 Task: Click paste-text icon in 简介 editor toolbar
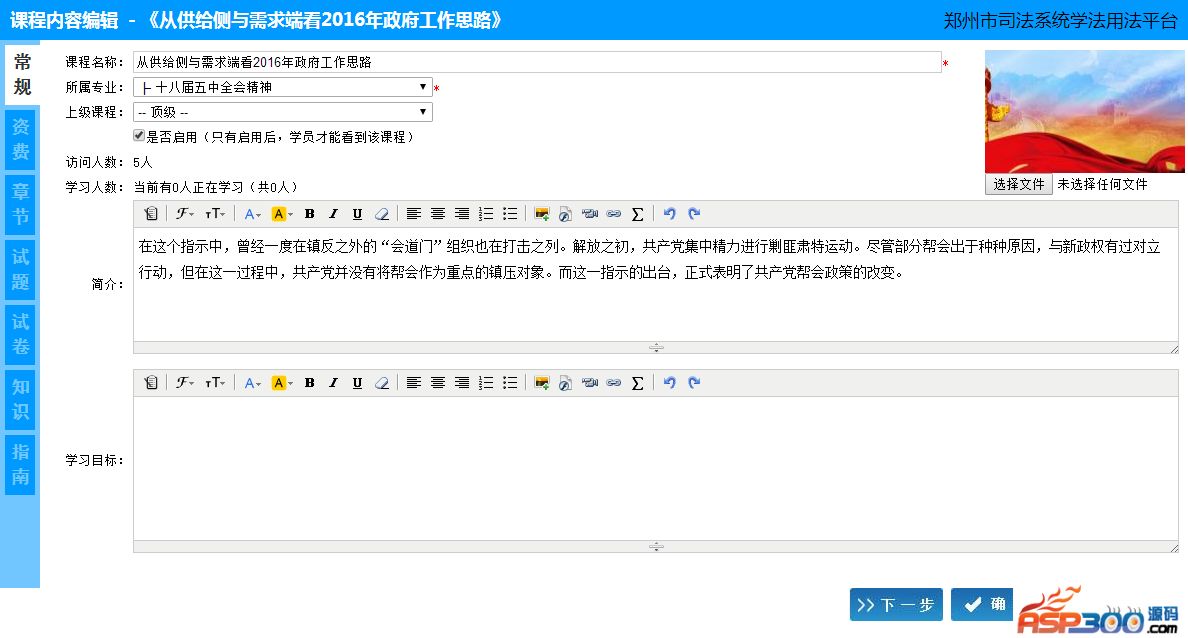pos(151,214)
